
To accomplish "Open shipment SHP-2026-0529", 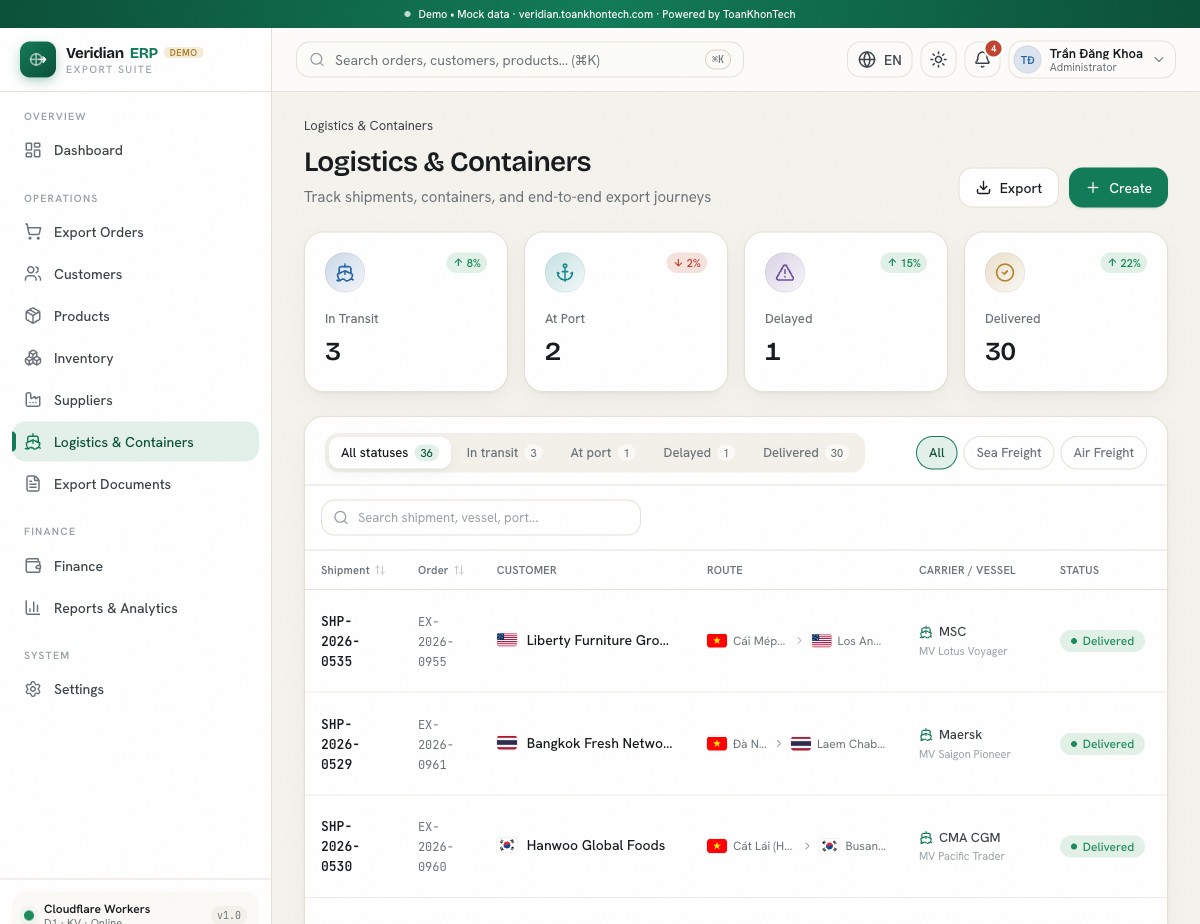I will point(340,744).
